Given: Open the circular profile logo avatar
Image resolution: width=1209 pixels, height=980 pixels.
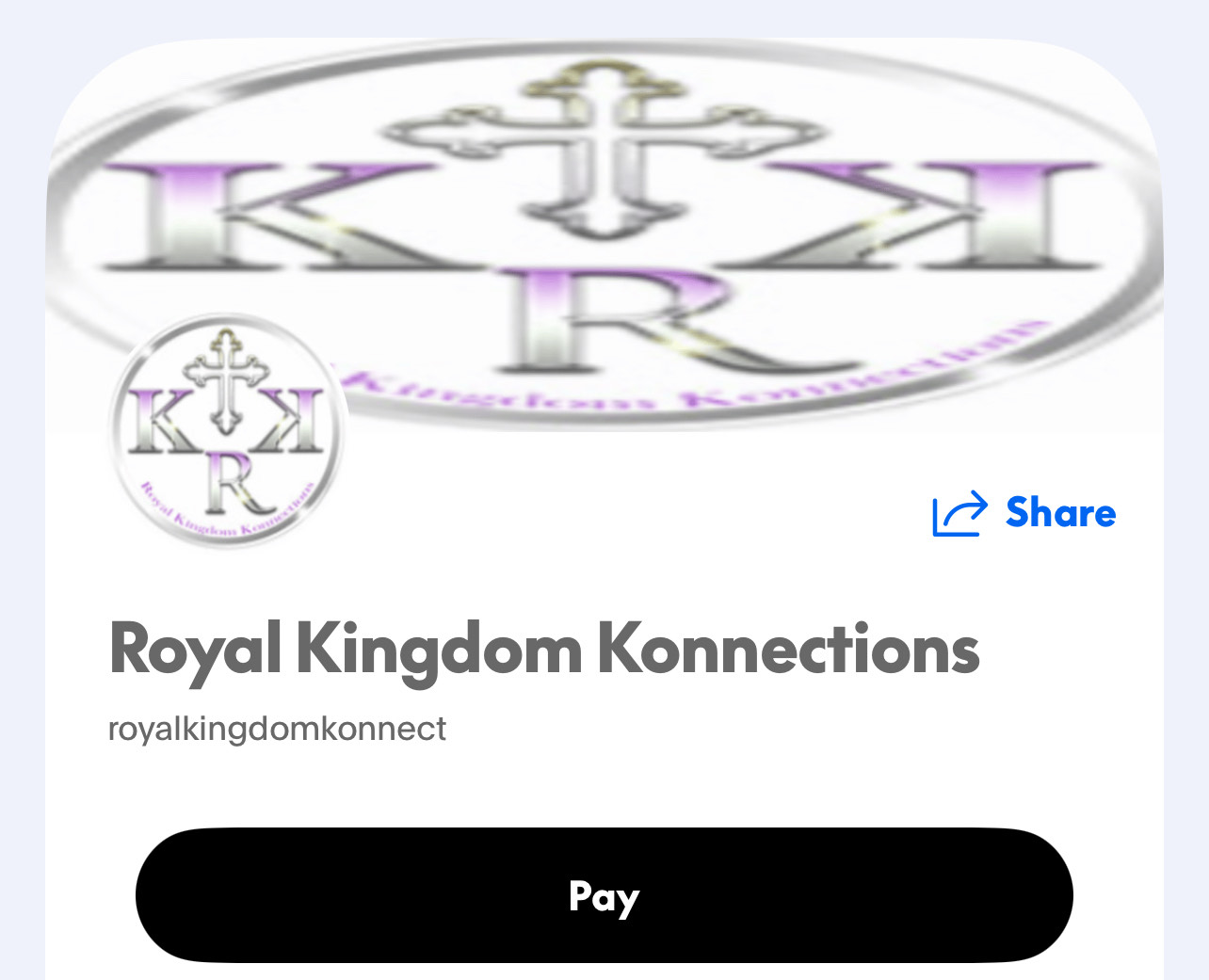Looking at the screenshot, I should click(228, 431).
